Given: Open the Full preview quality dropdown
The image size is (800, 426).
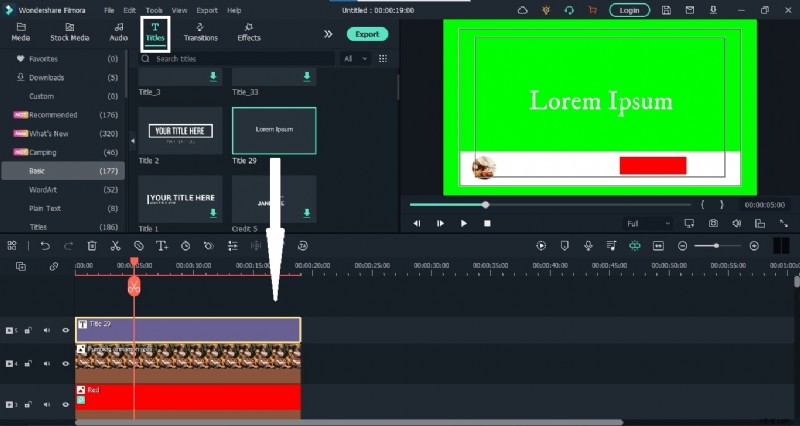Looking at the screenshot, I should pos(648,223).
